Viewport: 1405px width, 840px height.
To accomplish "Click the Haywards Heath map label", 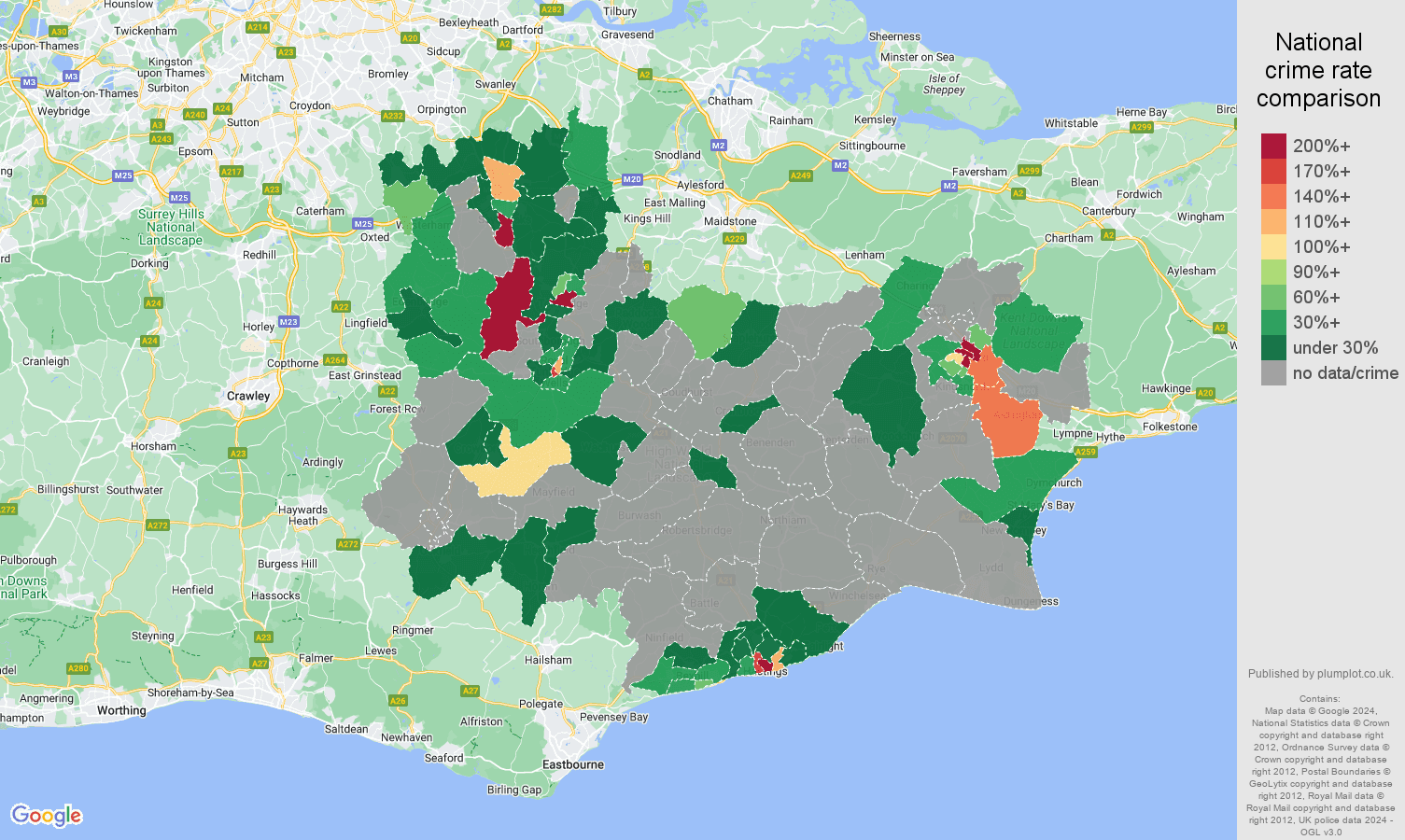I will pyautogui.click(x=302, y=515).
